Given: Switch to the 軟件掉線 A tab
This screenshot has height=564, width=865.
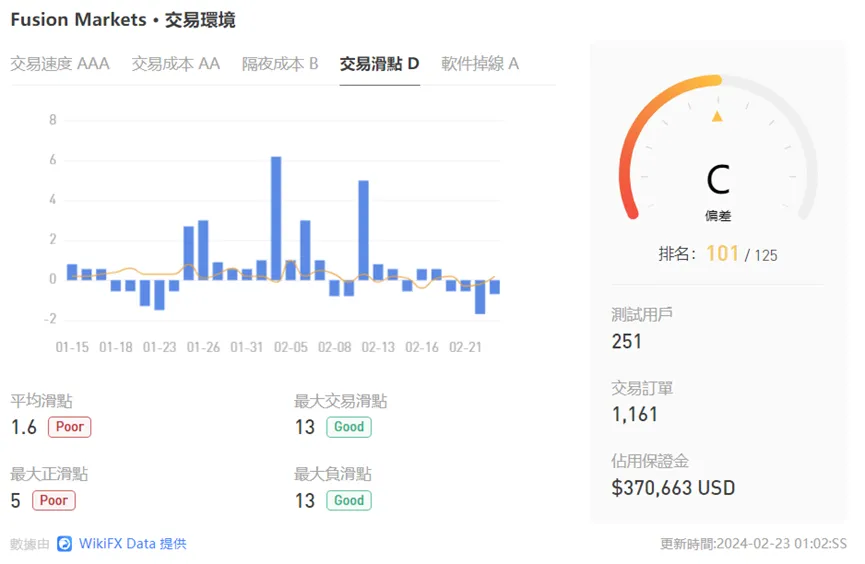Looking at the screenshot, I should tap(480, 64).
